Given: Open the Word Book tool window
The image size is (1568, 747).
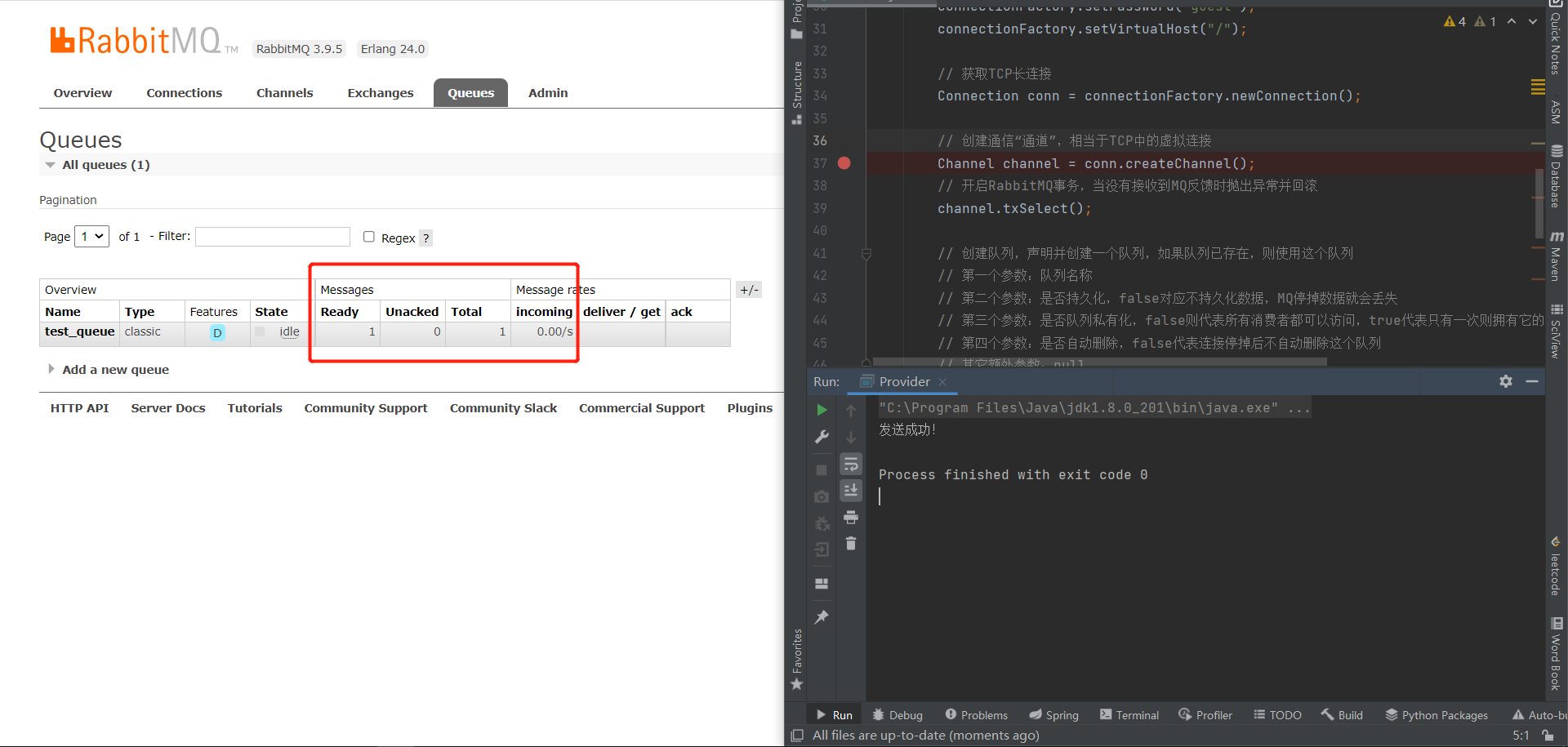Looking at the screenshot, I should coord(1557,654).
